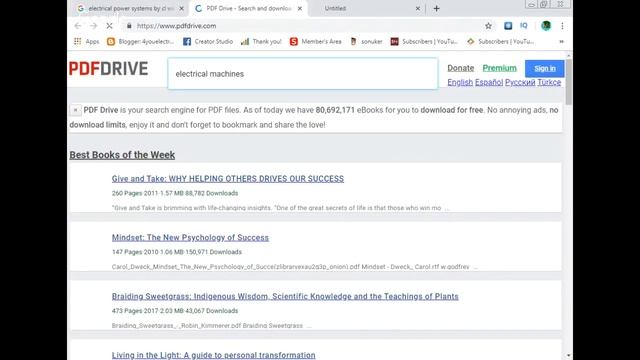This screenshot has width=640, height=360.
Task: Click the Best Books of the Week heading
Action: tap(122, 155)
